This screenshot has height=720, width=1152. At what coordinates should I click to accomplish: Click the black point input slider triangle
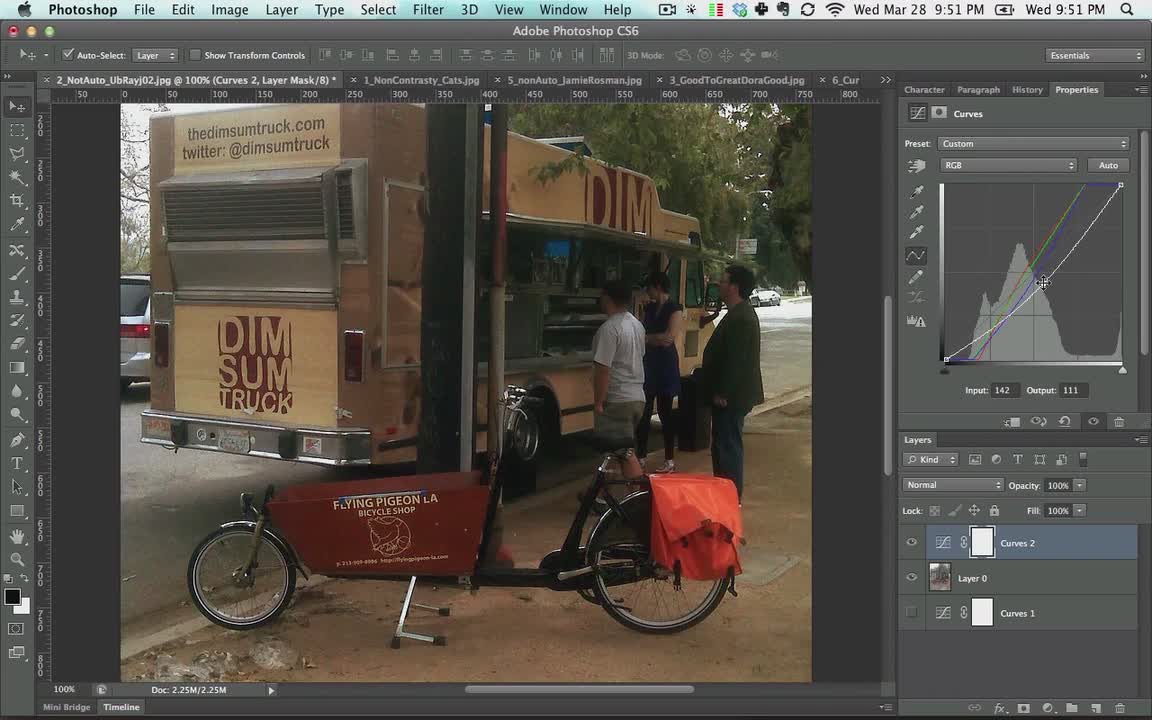[945, 370]
